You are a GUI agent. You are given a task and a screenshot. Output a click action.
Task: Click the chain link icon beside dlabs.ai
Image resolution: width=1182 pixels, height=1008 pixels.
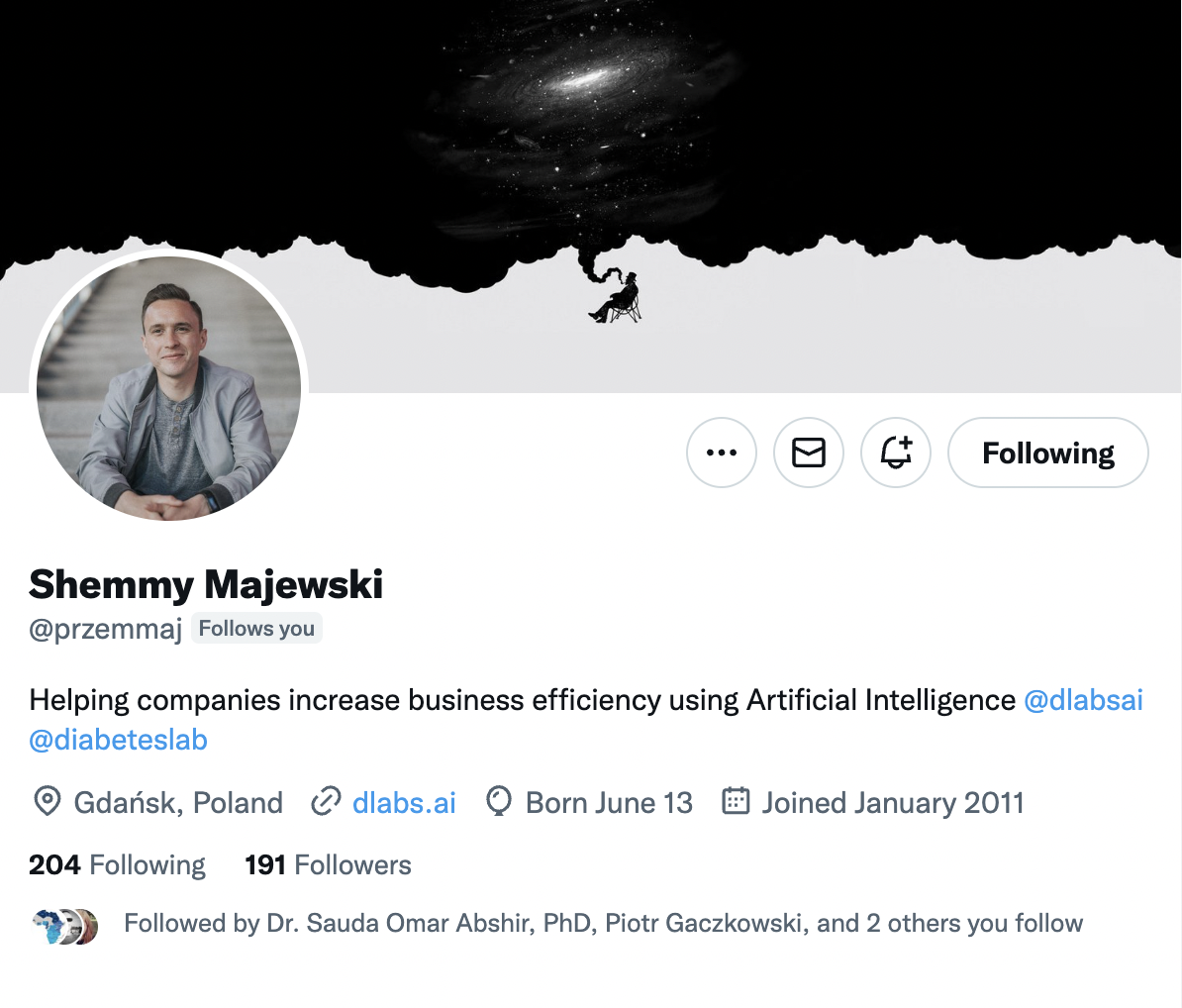[326, 801]
